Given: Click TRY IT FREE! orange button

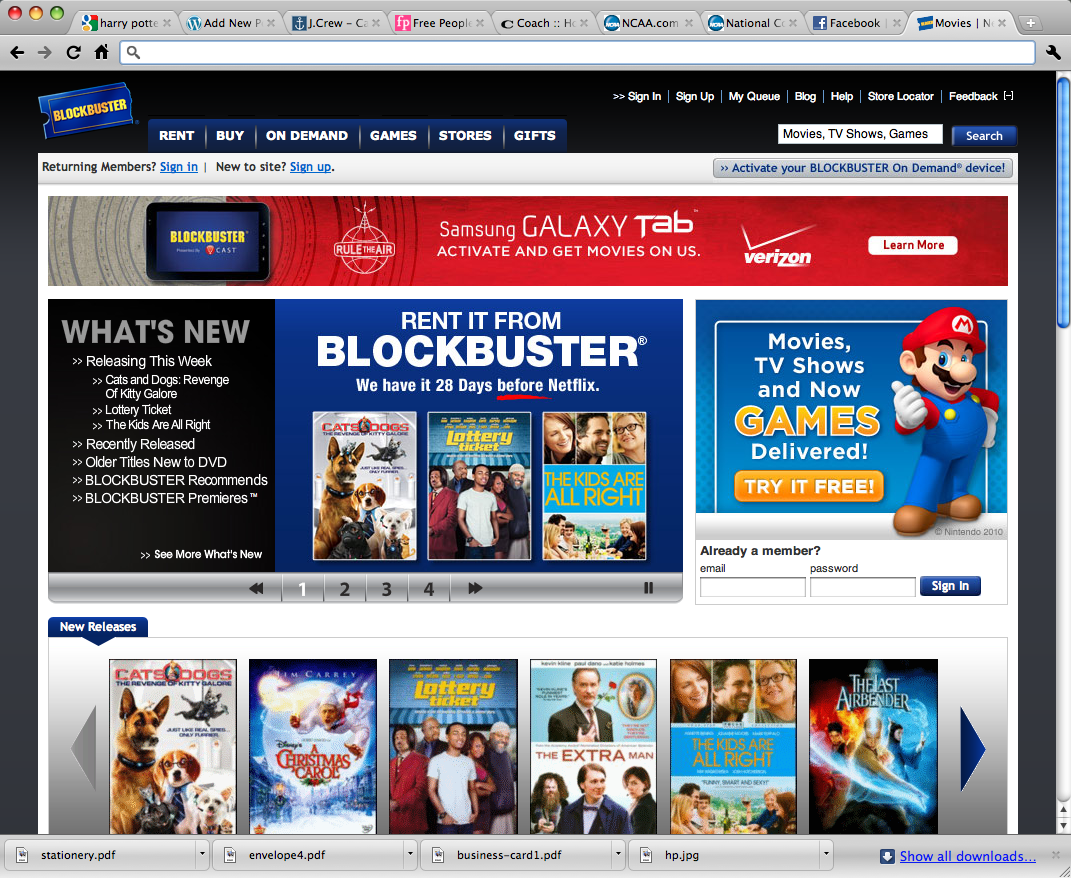Looking at the screenshot, I should (809, 486).
